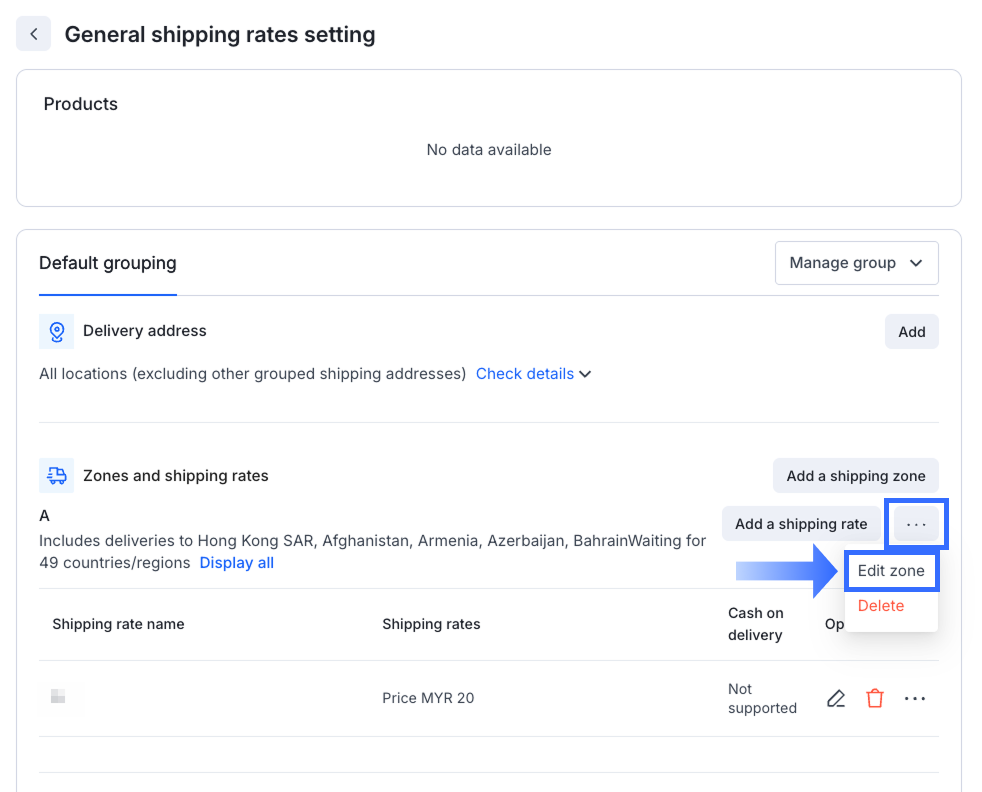Switch to the Default grouping tab
The image size is (982, 792).
tap(108, 264)
